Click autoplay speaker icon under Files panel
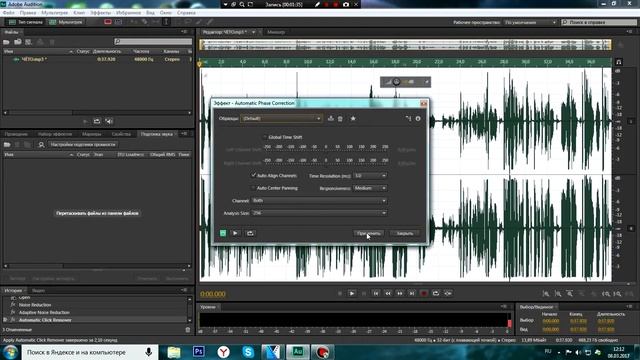Viewport: 640px width, 360px height. pos(109,121)
